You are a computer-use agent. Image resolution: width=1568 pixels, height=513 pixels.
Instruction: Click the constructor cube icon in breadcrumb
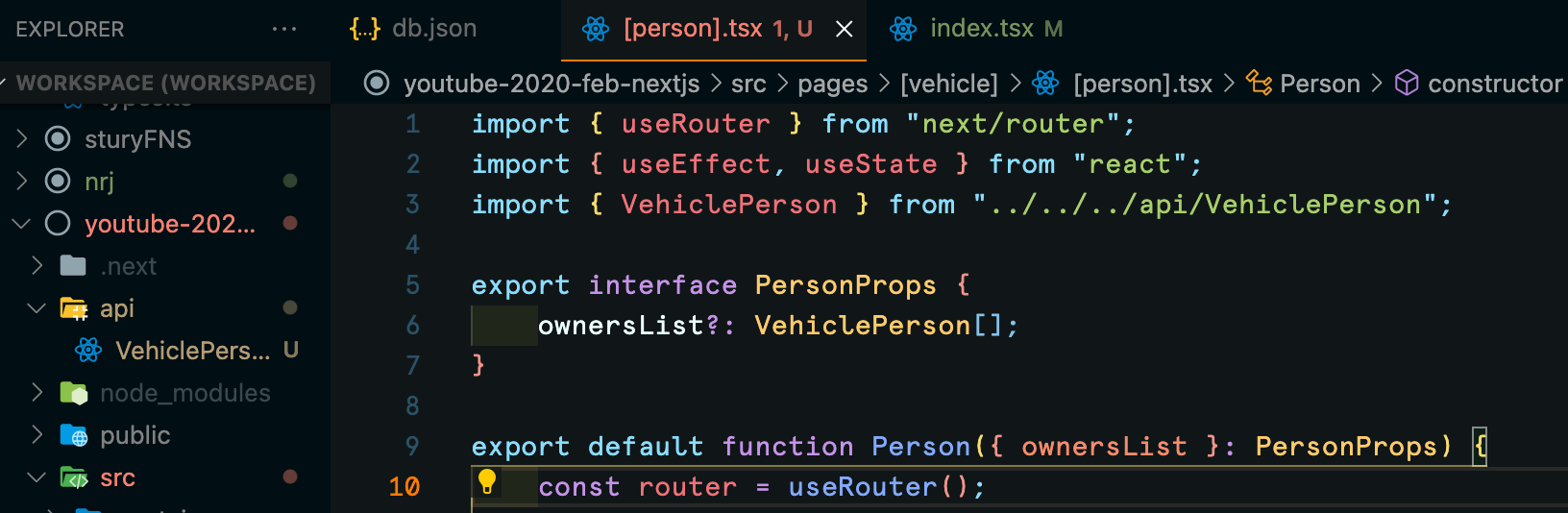click(x=1407, y=84)
